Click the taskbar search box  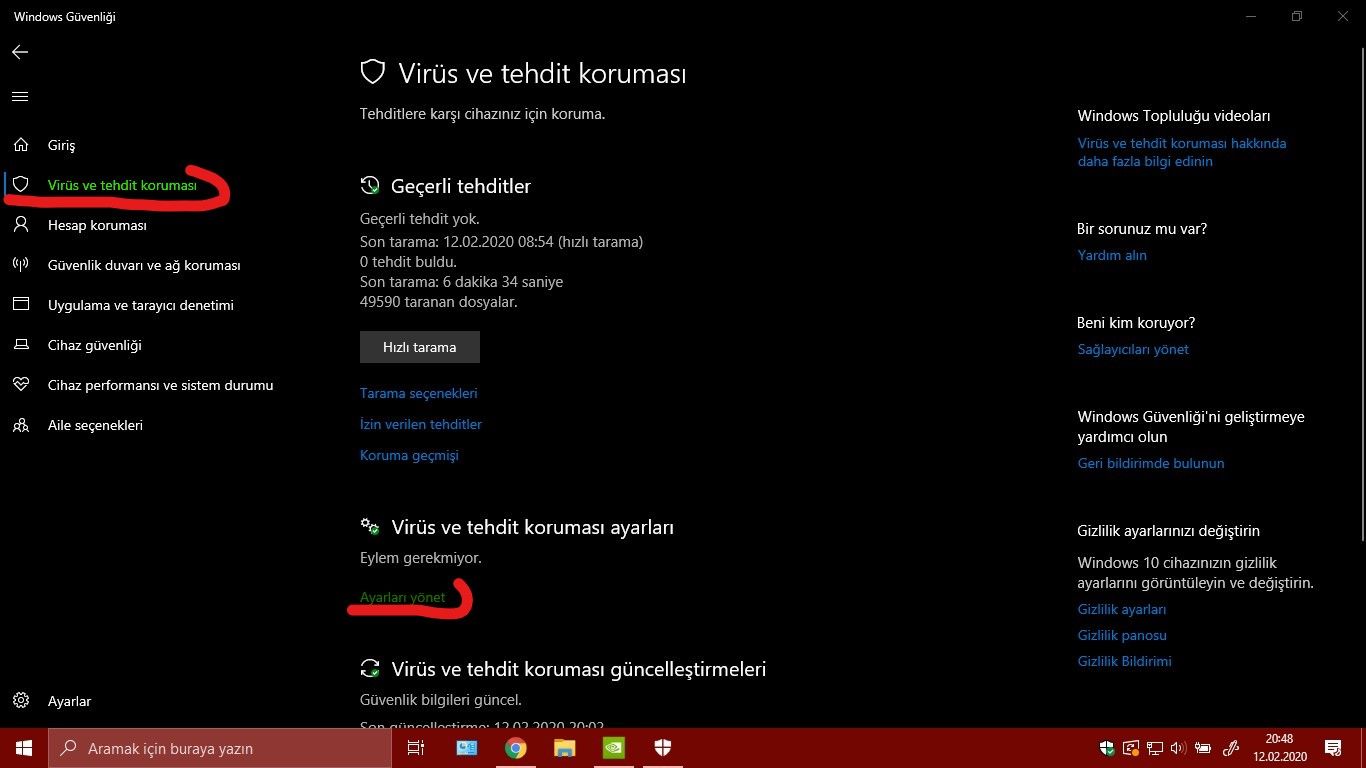(x=220, y=748)
